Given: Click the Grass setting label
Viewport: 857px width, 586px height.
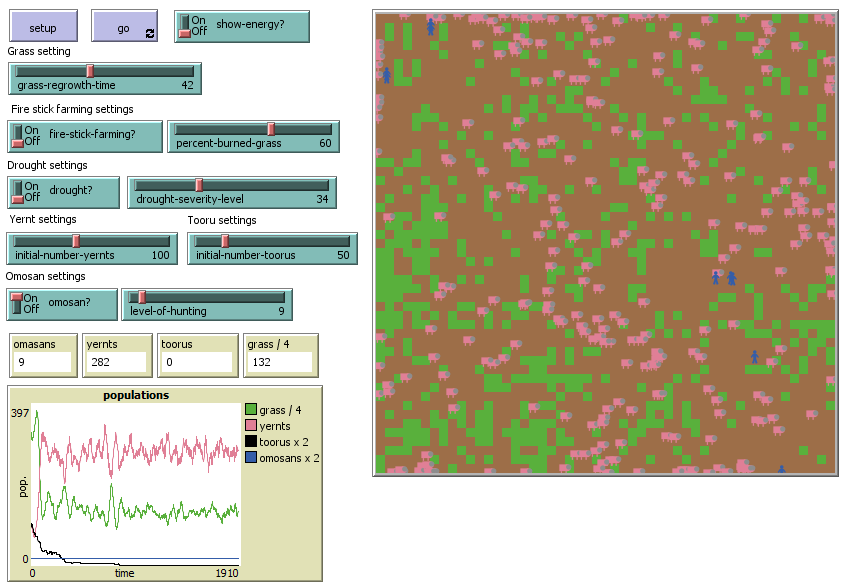Looking at the screenshot, I should point(39,51).
